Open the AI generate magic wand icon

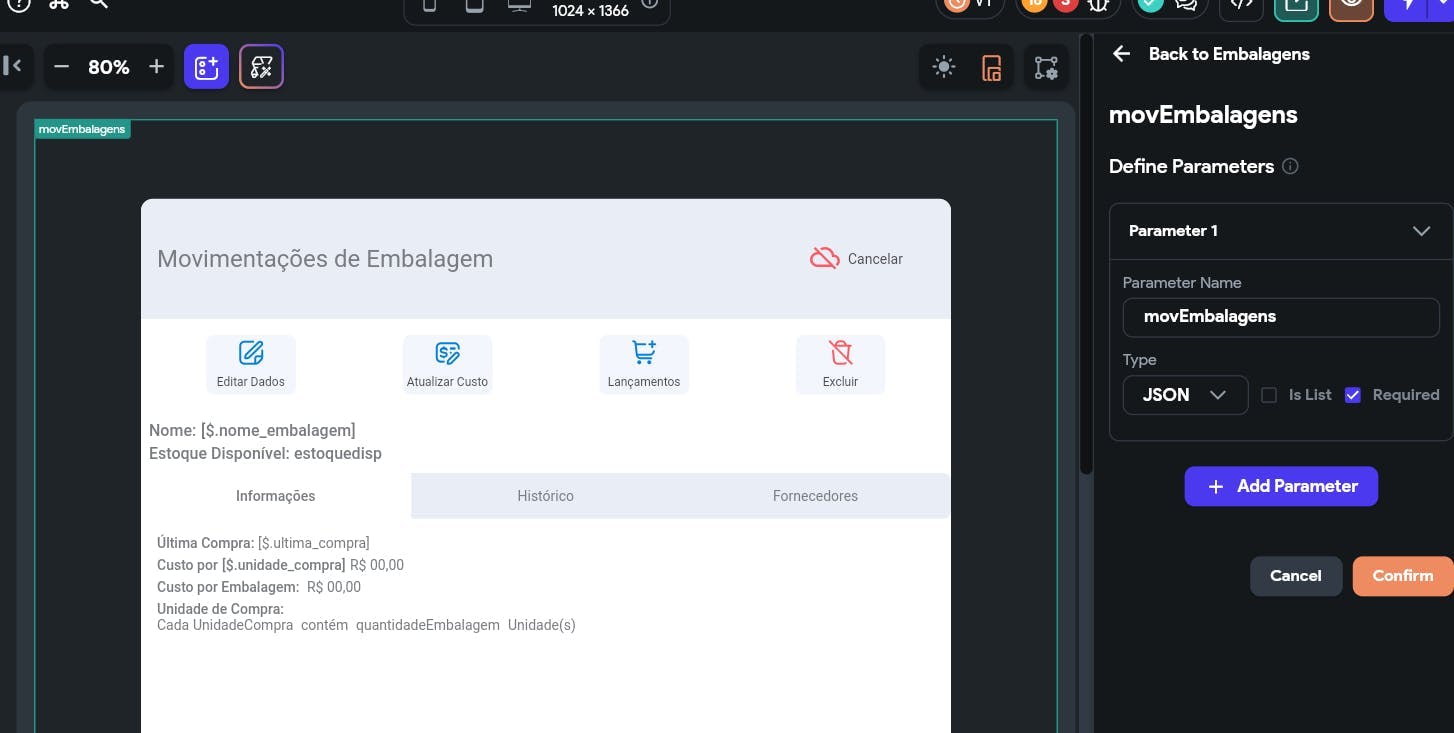261,67
